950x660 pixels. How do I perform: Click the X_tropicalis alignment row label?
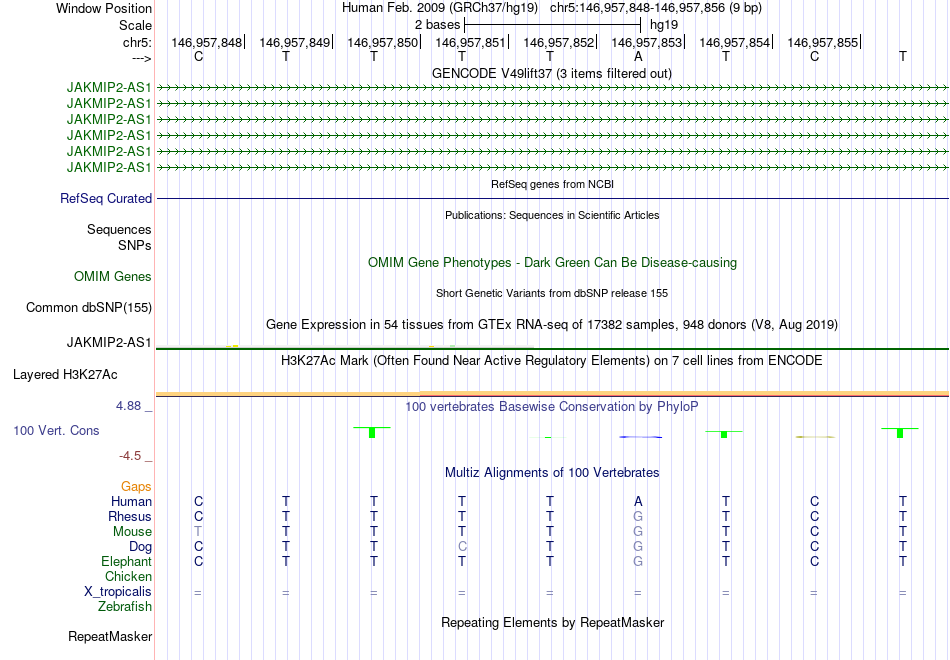coord(118,592)
